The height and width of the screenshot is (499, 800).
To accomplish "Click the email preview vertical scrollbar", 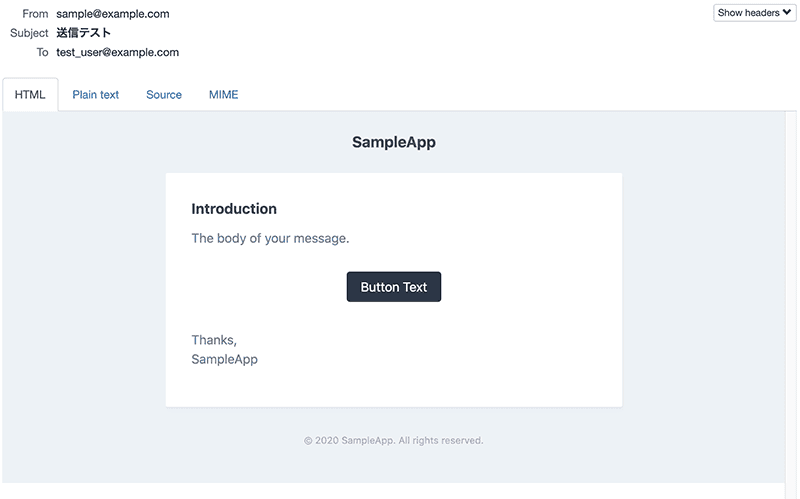I will tap(791, 300).
